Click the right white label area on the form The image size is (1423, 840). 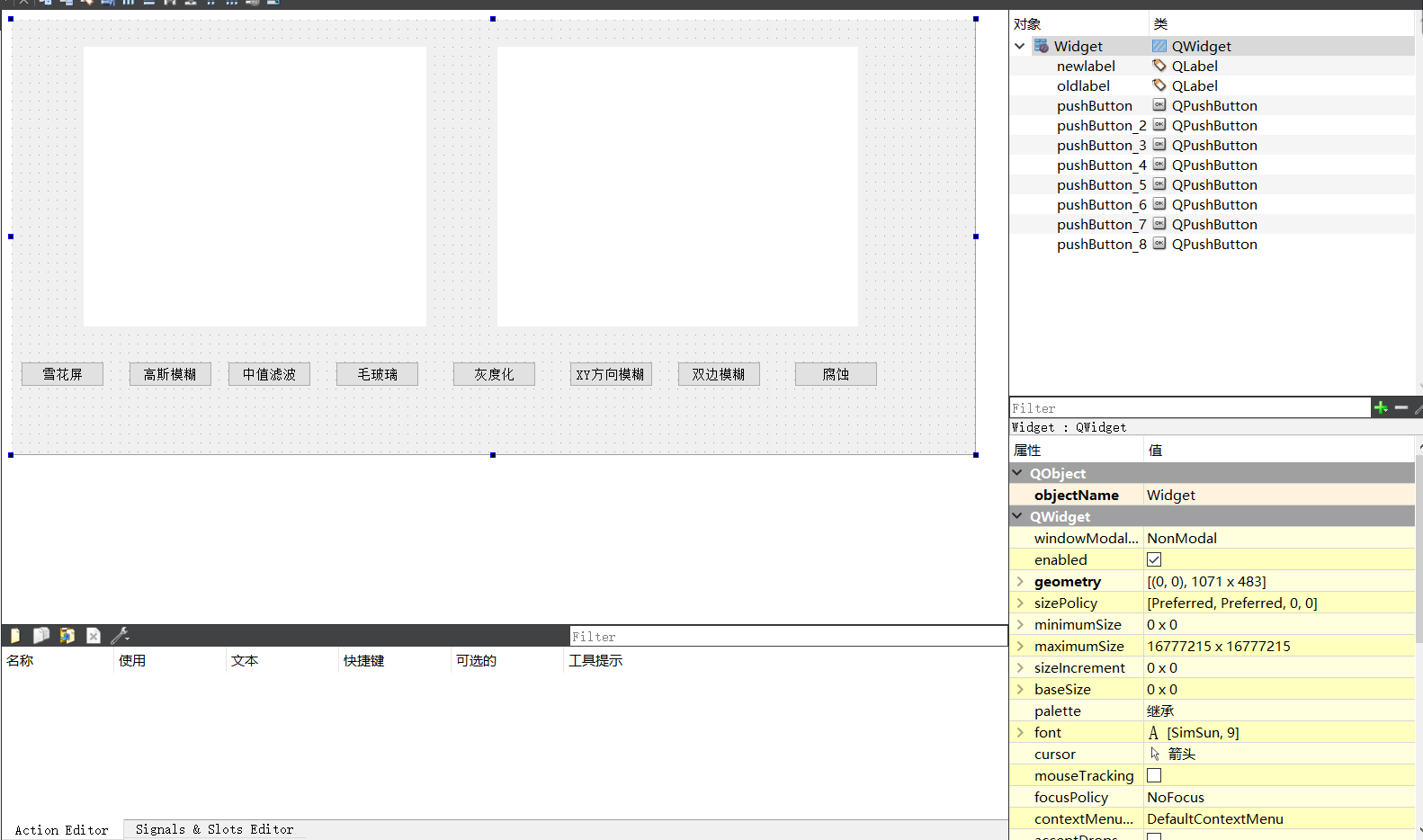677,186
